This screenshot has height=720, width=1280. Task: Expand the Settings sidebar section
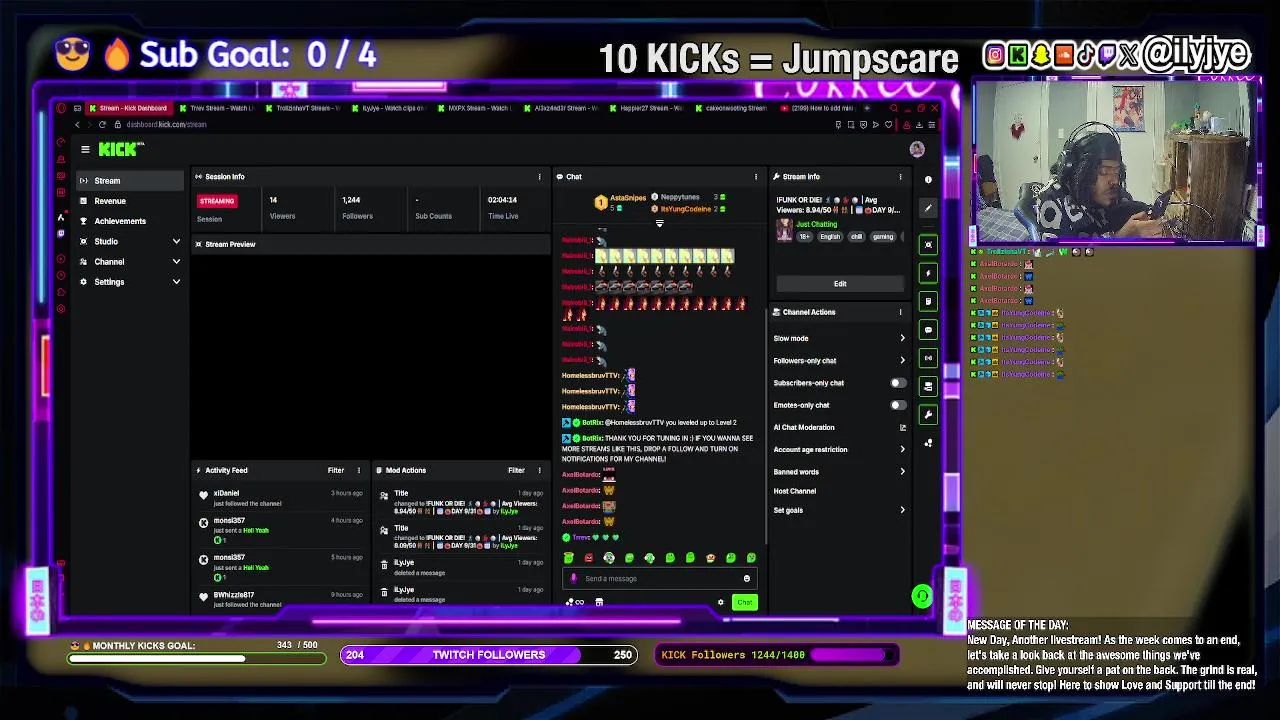(131, 282)
